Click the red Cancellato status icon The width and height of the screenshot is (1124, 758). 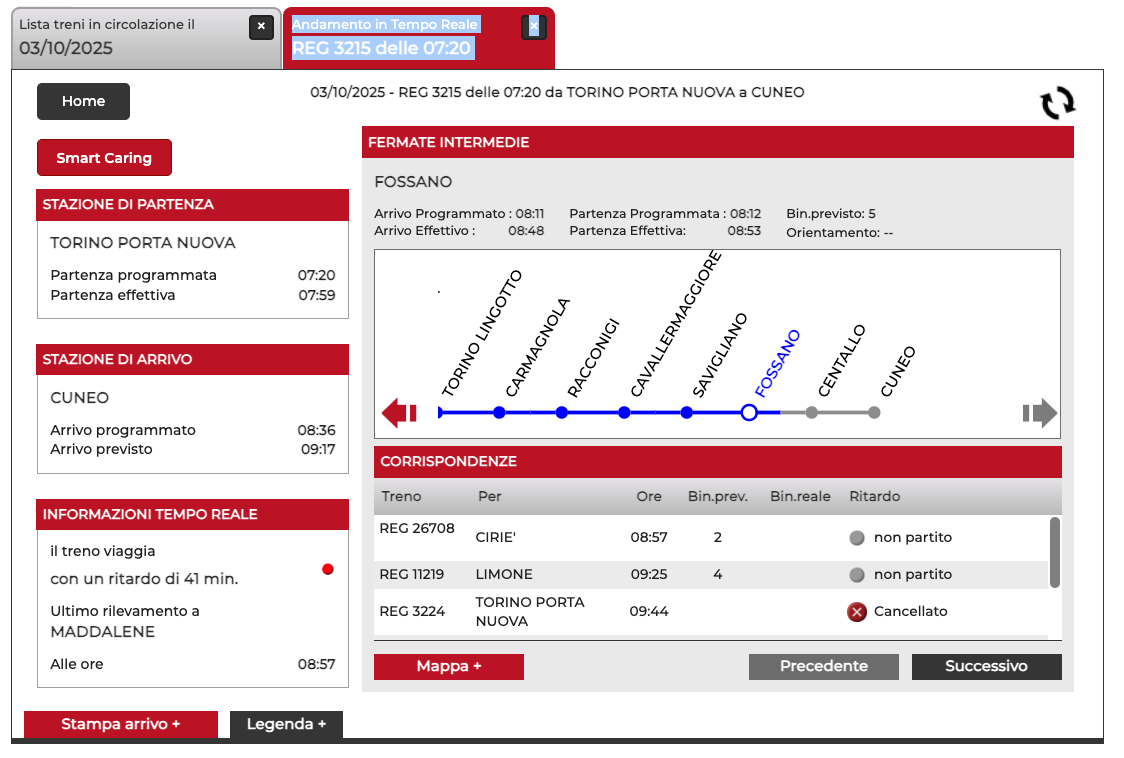(x=857, y=612)
